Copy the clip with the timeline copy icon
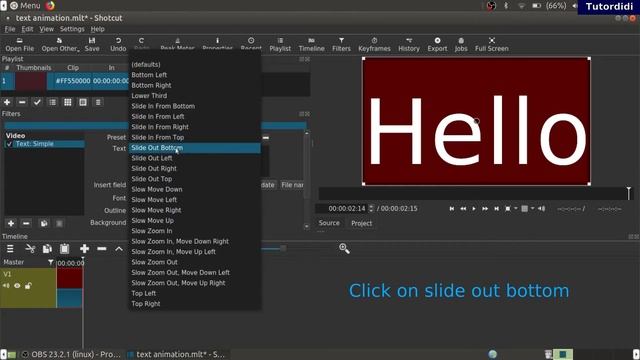This screenshot has width=640, height=360. click(x=47, y=249)
